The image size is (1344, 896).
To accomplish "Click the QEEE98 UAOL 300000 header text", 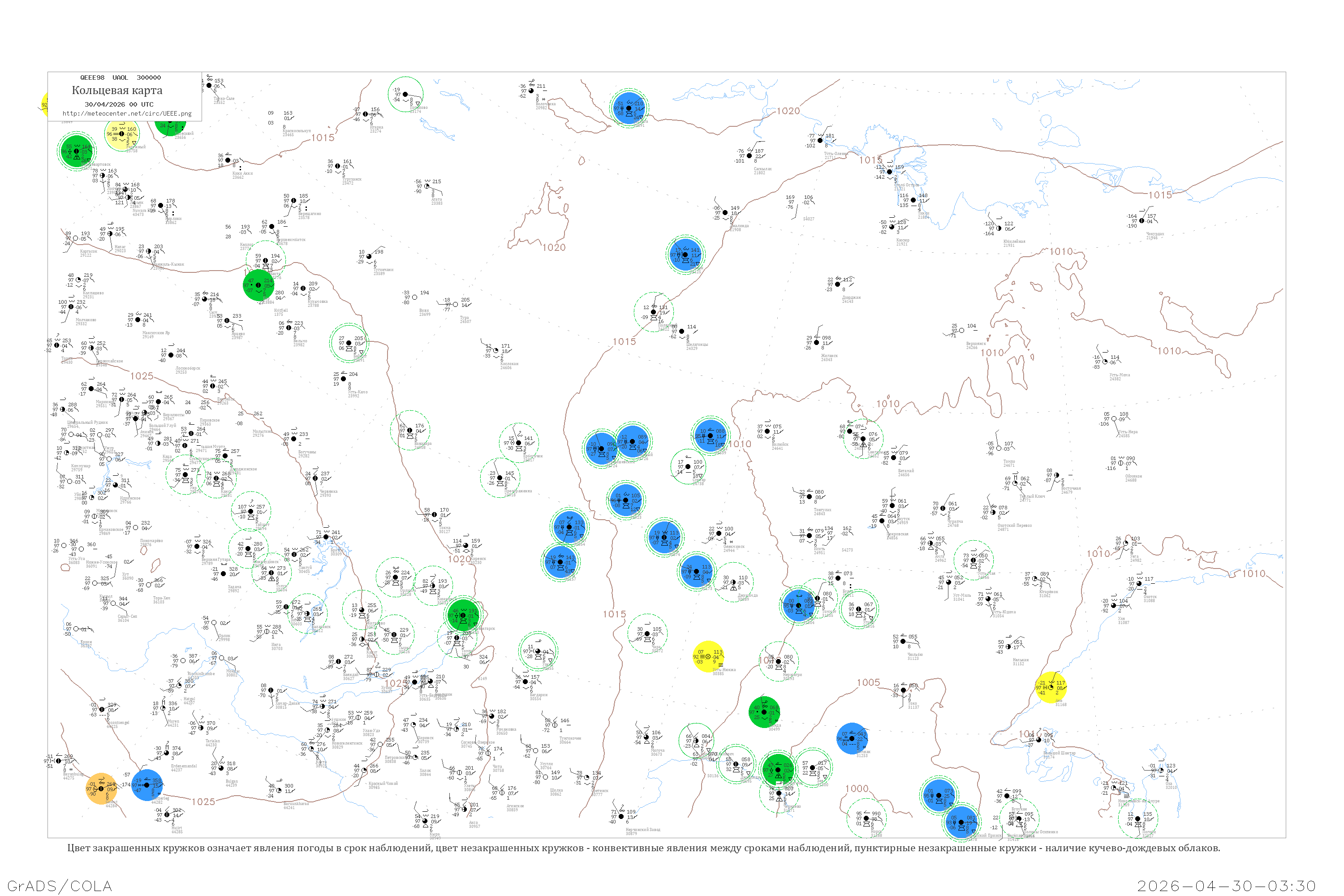I will [x=120, y=78].
